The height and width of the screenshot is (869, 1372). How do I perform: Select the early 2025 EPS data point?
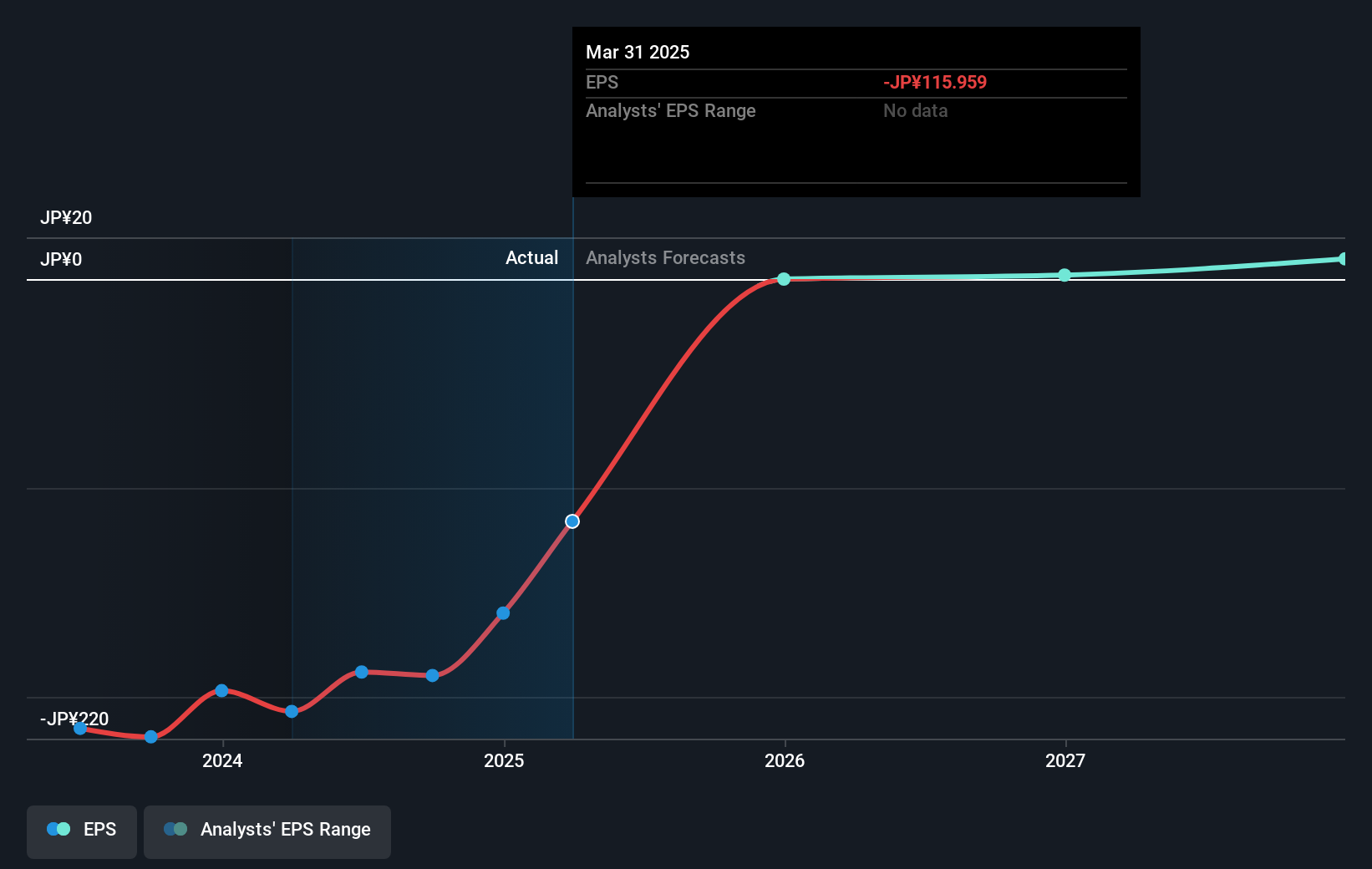503,613
